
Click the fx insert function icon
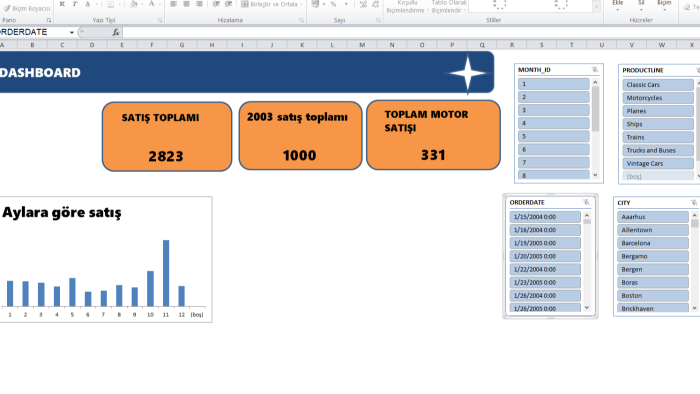point(116,32)
